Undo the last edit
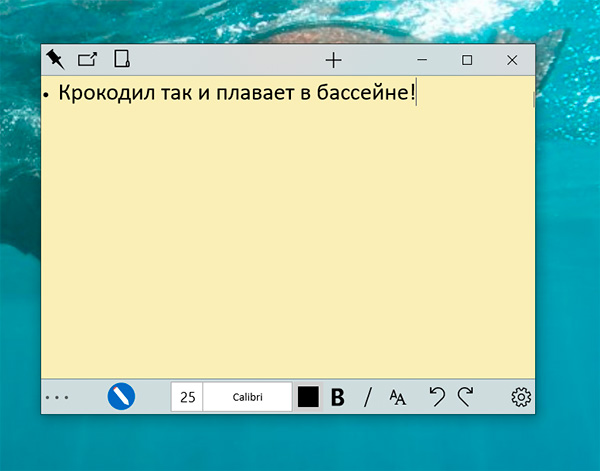Viewport: 600px width, 471px height. click(436, 397)
